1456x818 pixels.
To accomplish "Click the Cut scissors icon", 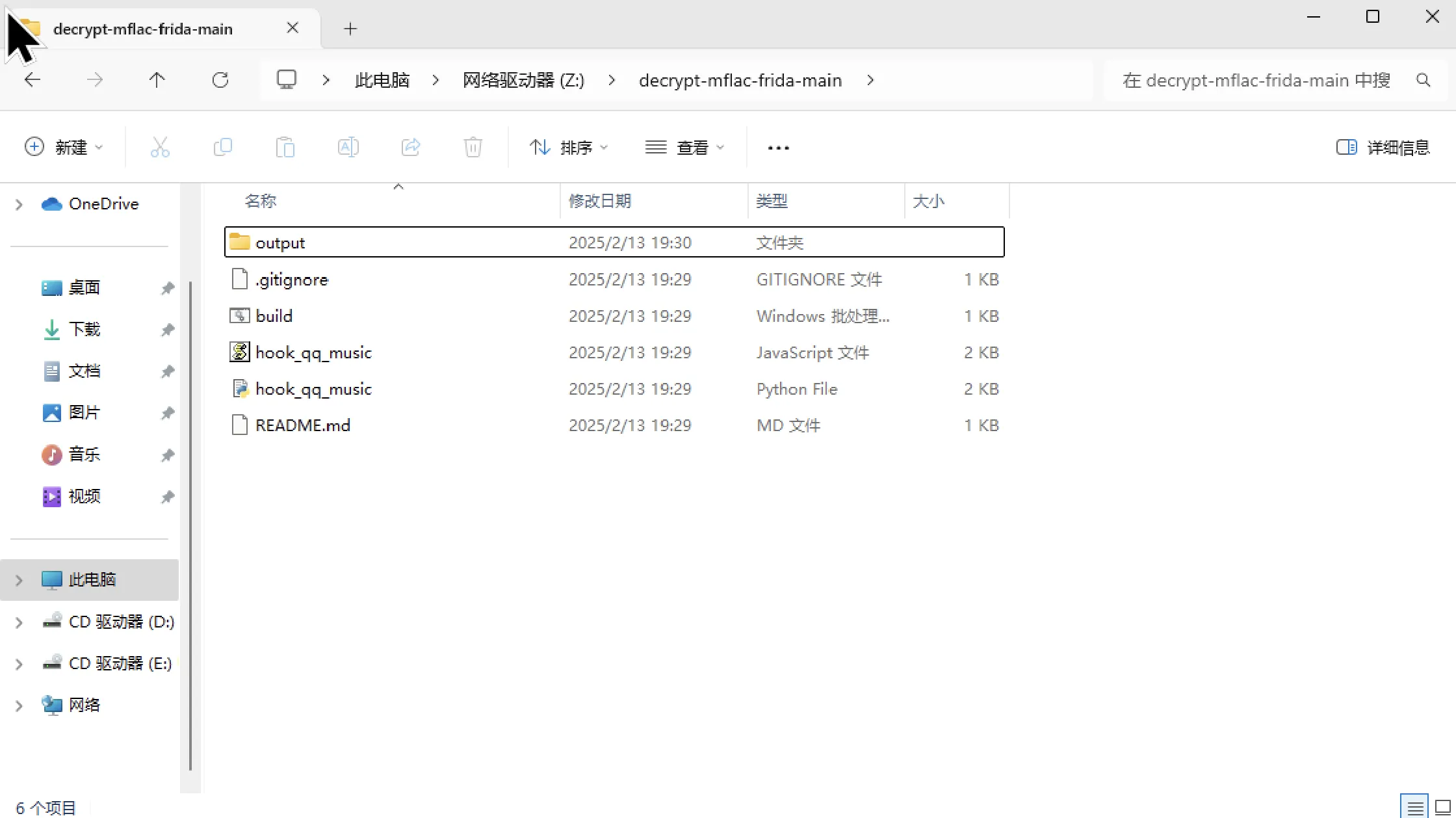I will click(x=160, y=148).
